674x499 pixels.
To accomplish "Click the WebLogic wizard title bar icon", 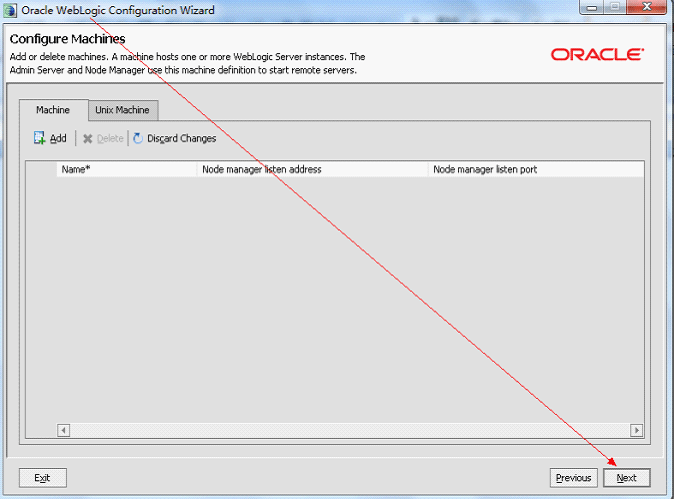I will point(10,10).
